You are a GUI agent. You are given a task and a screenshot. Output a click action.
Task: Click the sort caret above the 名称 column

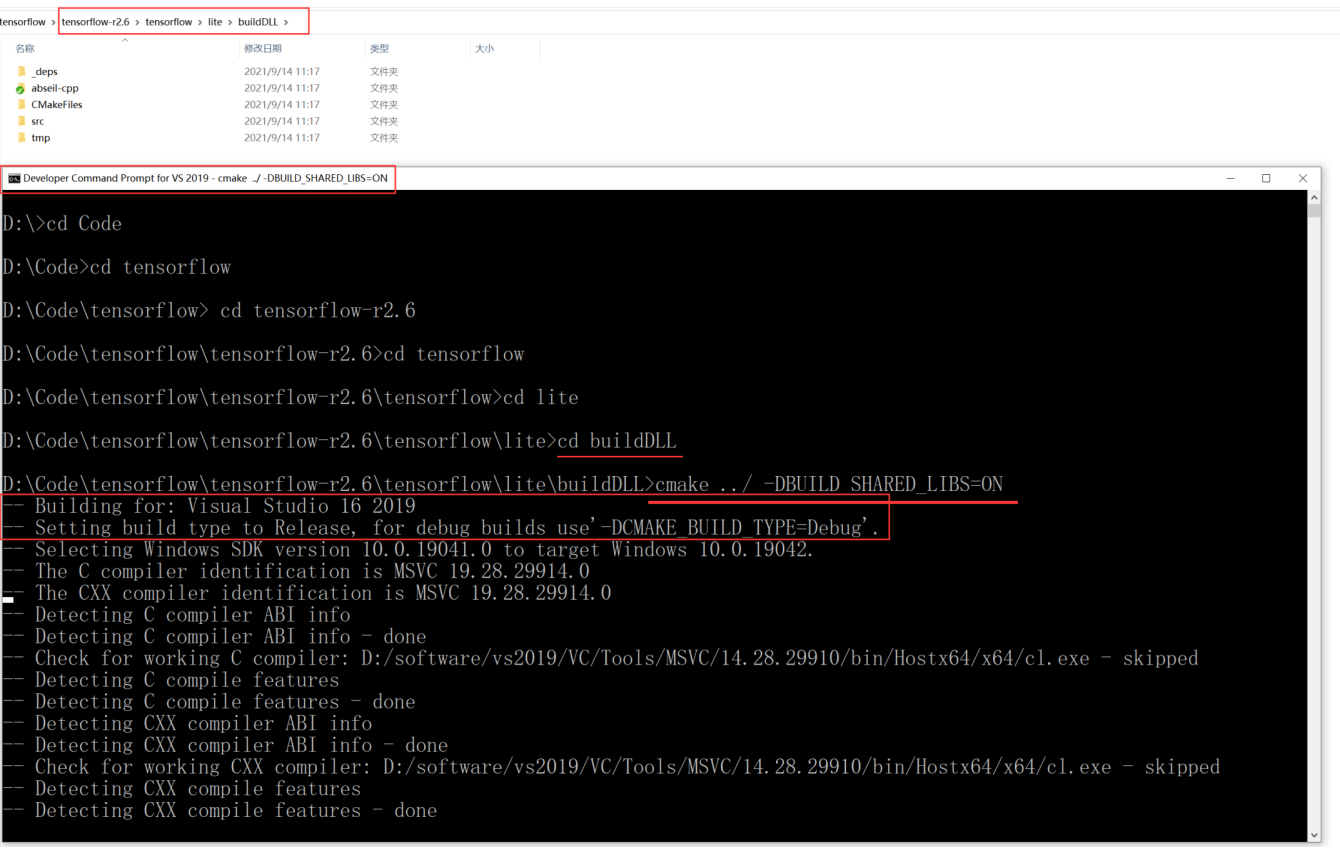click(x=126, y=41)
